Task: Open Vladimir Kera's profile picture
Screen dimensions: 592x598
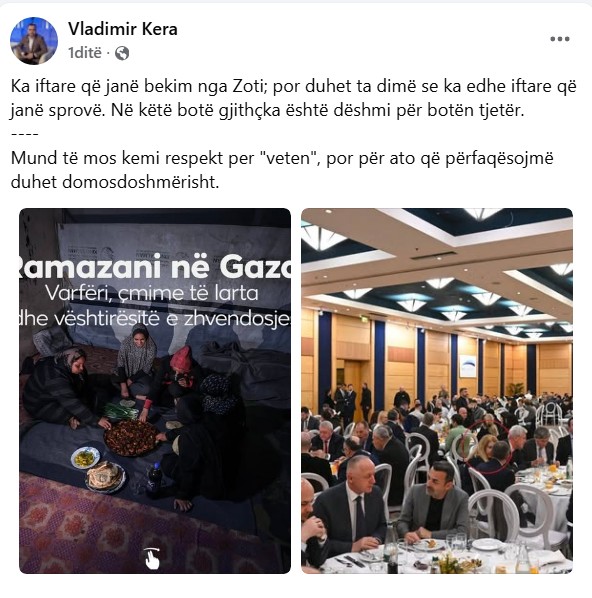Action: click(x=34, y=41)
